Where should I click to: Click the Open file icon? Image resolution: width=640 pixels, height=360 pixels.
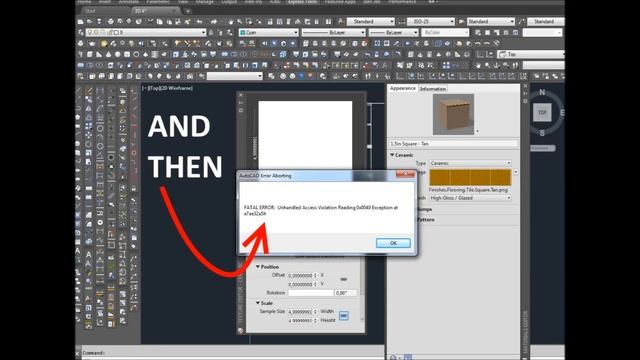point(89,22)
